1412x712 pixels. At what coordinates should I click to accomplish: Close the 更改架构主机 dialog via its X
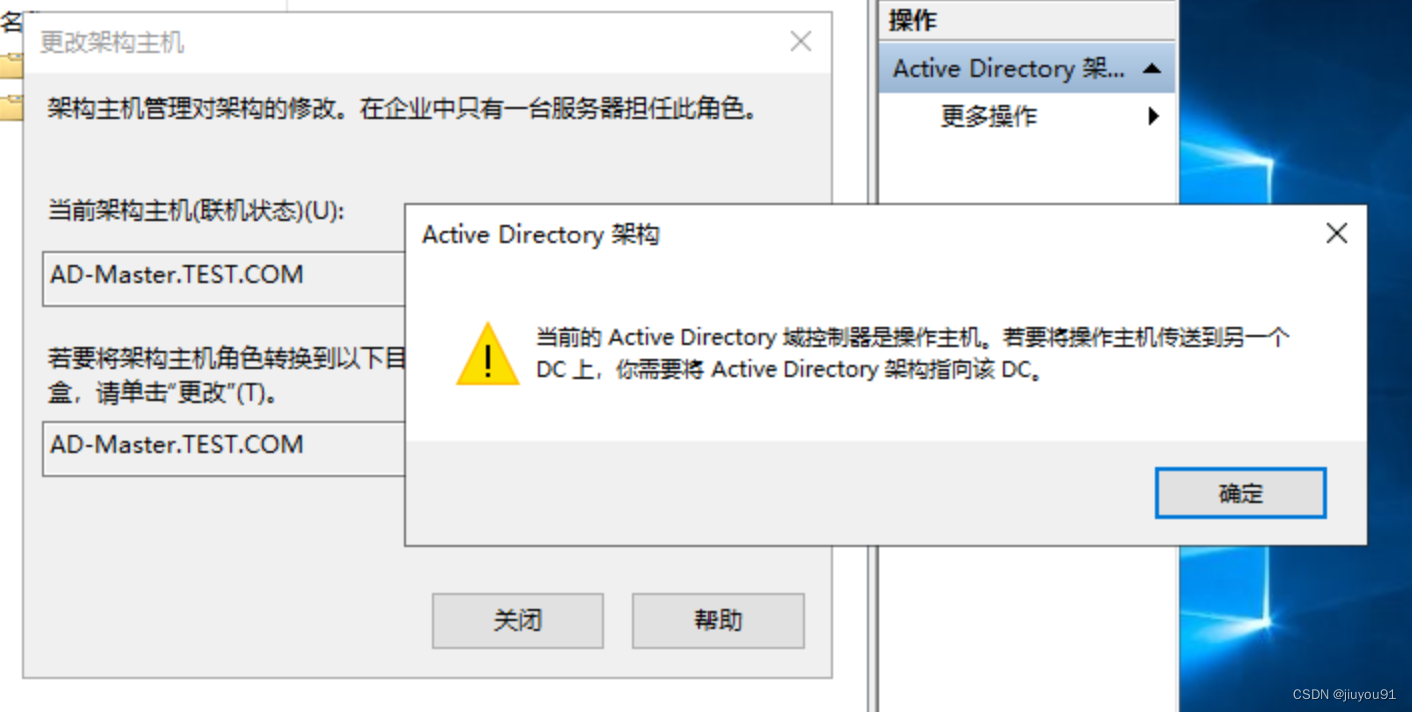click(x=800, y=41)
